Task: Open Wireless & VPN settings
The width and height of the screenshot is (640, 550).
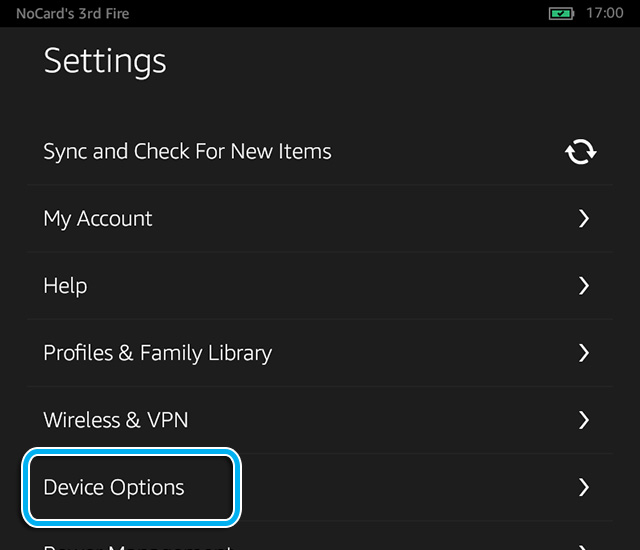Action: coord(320,420)
